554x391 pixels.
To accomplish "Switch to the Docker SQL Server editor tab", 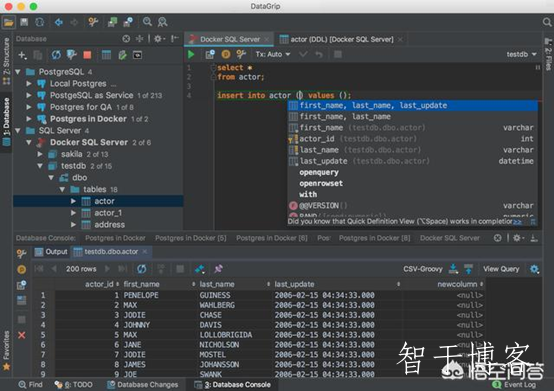I will (230, 39).
